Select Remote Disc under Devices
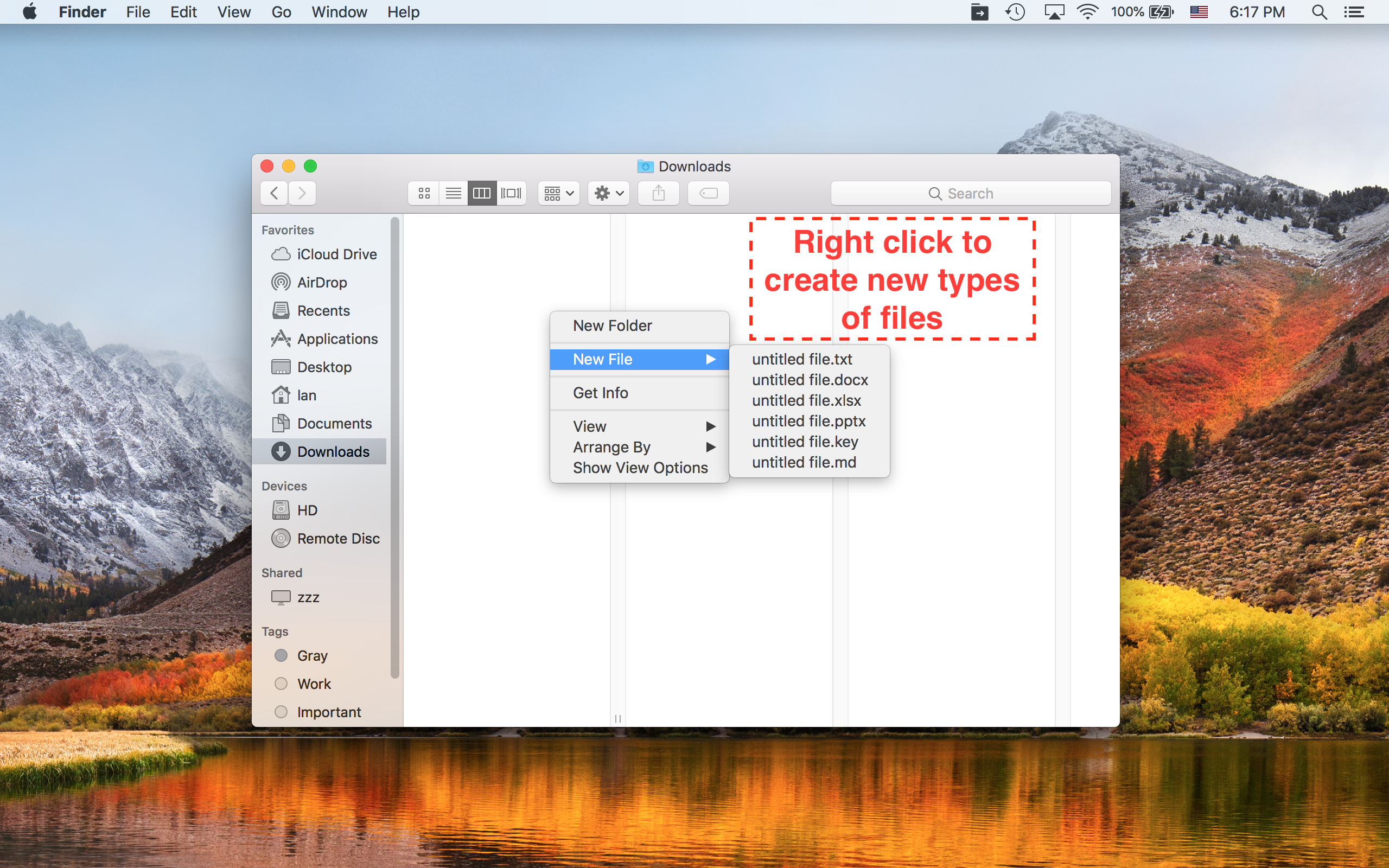The image size is (1389, 868). (338, 539)
